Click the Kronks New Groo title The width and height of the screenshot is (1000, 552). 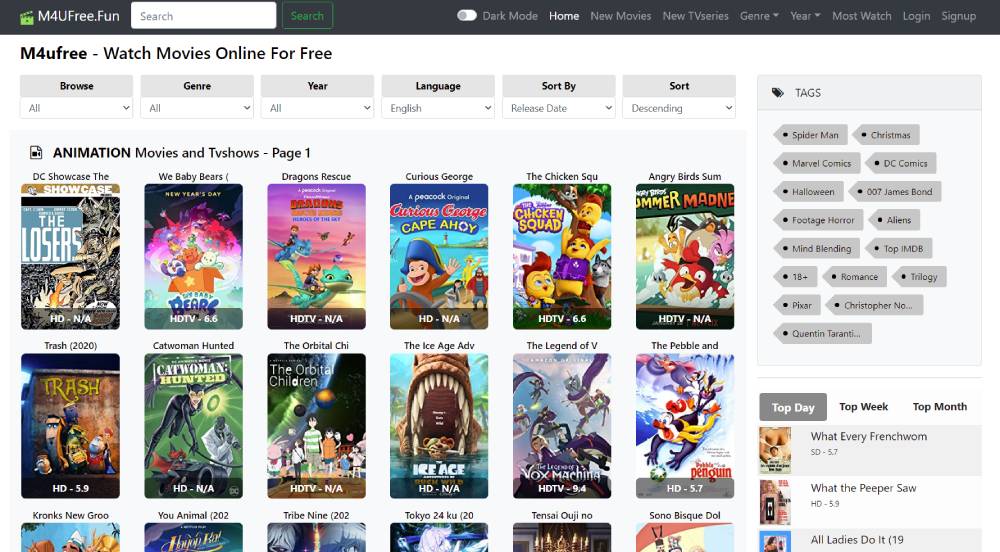70,515
